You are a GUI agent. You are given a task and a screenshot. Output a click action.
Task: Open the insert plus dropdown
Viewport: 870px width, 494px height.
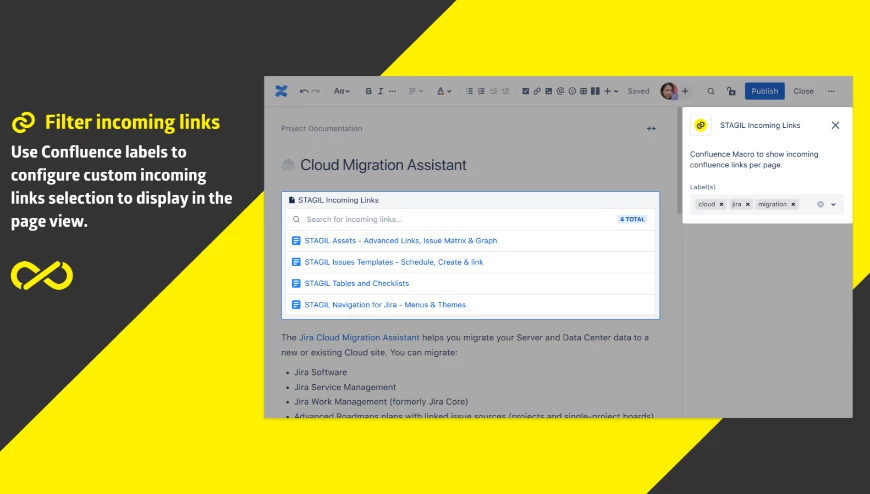611,91
